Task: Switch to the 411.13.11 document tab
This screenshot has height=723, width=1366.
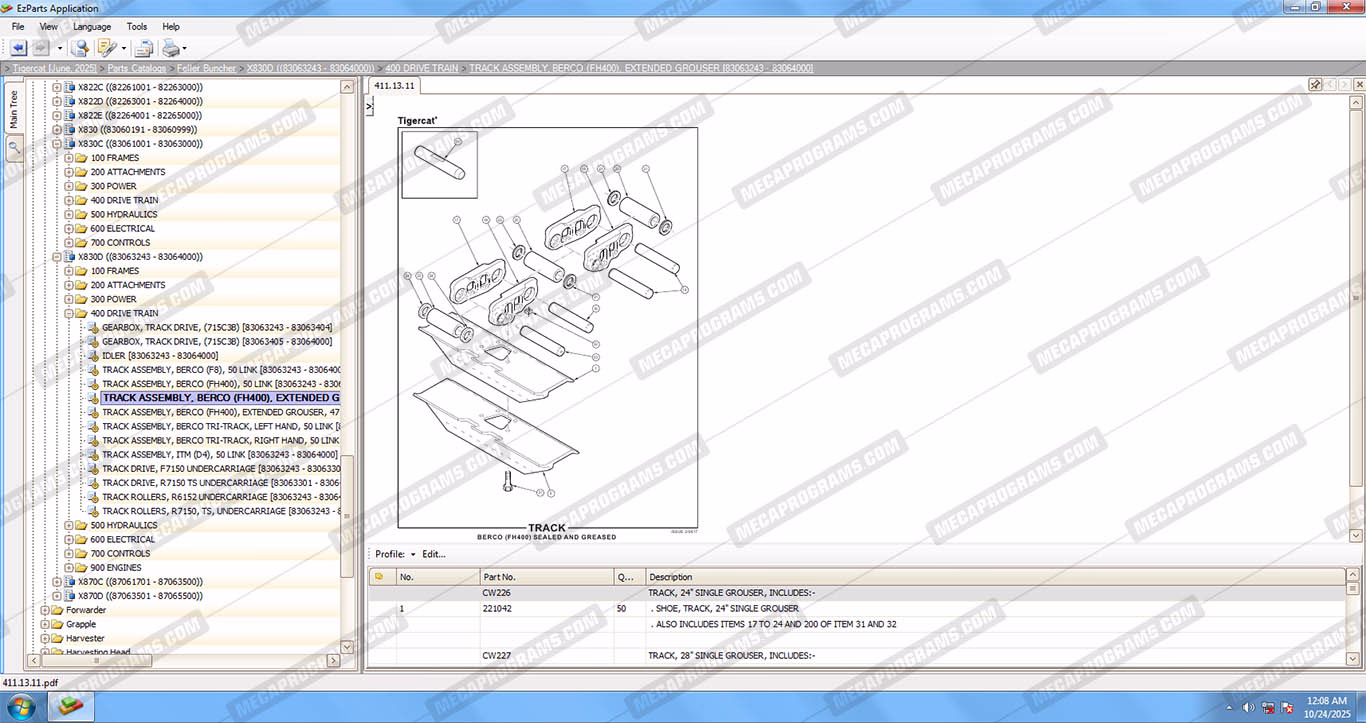Action: [x=395, y=86]
